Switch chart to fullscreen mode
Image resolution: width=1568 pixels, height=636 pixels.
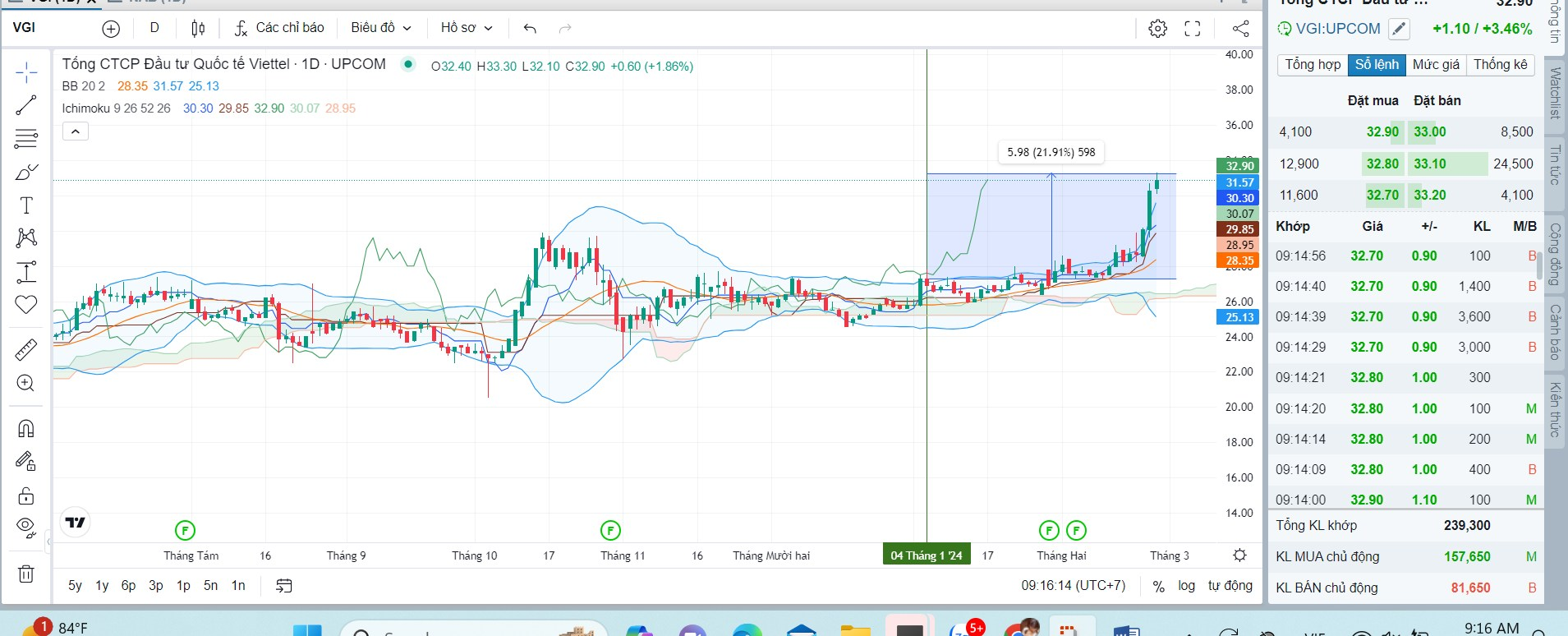tap(1193, 29)
